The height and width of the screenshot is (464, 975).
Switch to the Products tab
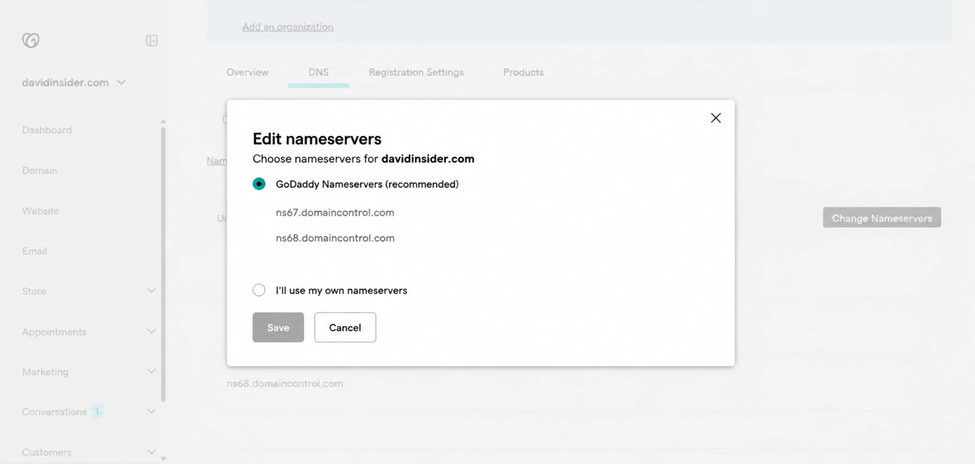(523, 72)
